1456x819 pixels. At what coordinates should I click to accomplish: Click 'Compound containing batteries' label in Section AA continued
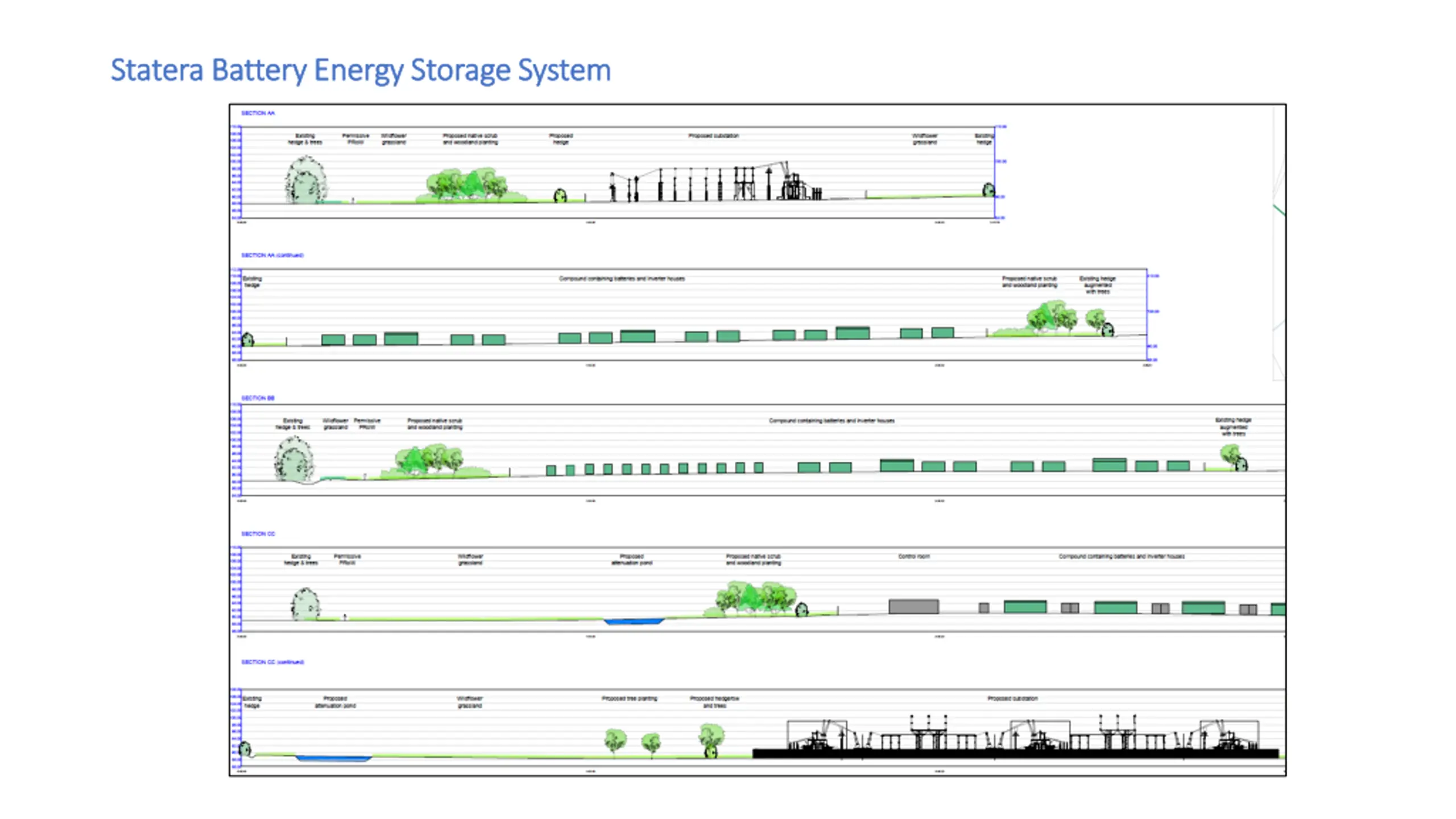(622, 279)
